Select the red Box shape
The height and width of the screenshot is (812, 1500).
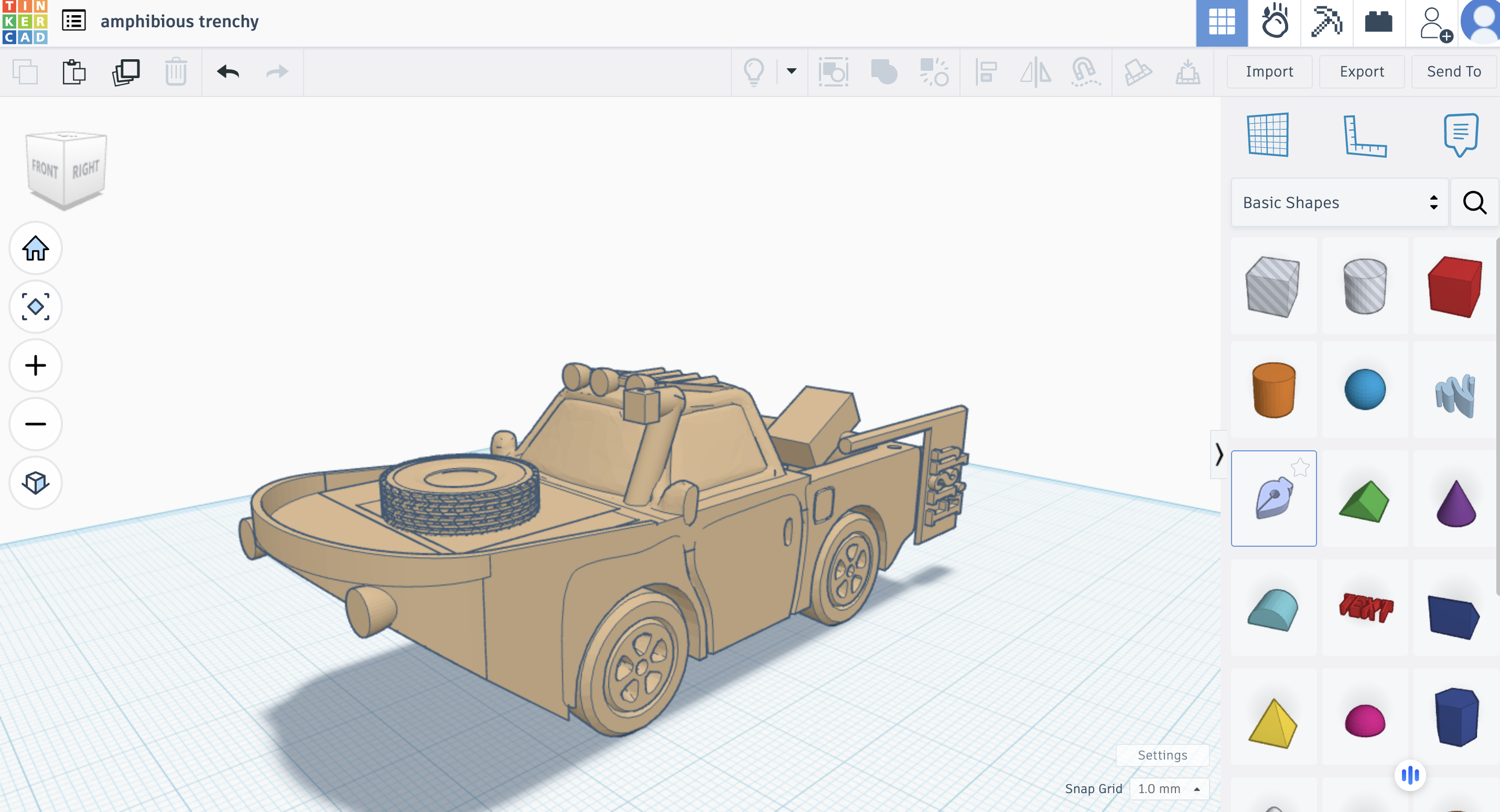click(1455, 286)
